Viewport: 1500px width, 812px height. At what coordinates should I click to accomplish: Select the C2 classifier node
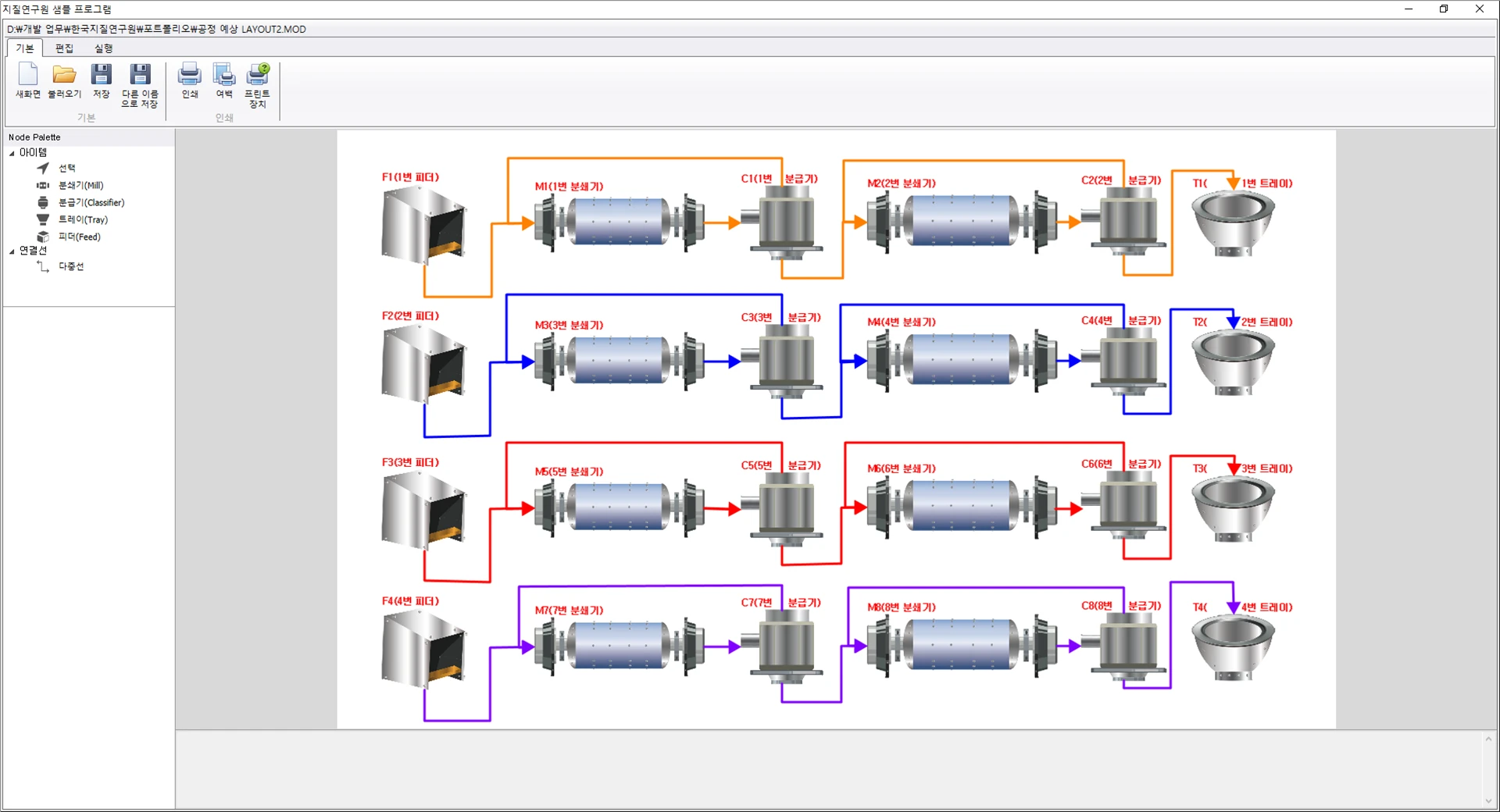(1126, 221)
